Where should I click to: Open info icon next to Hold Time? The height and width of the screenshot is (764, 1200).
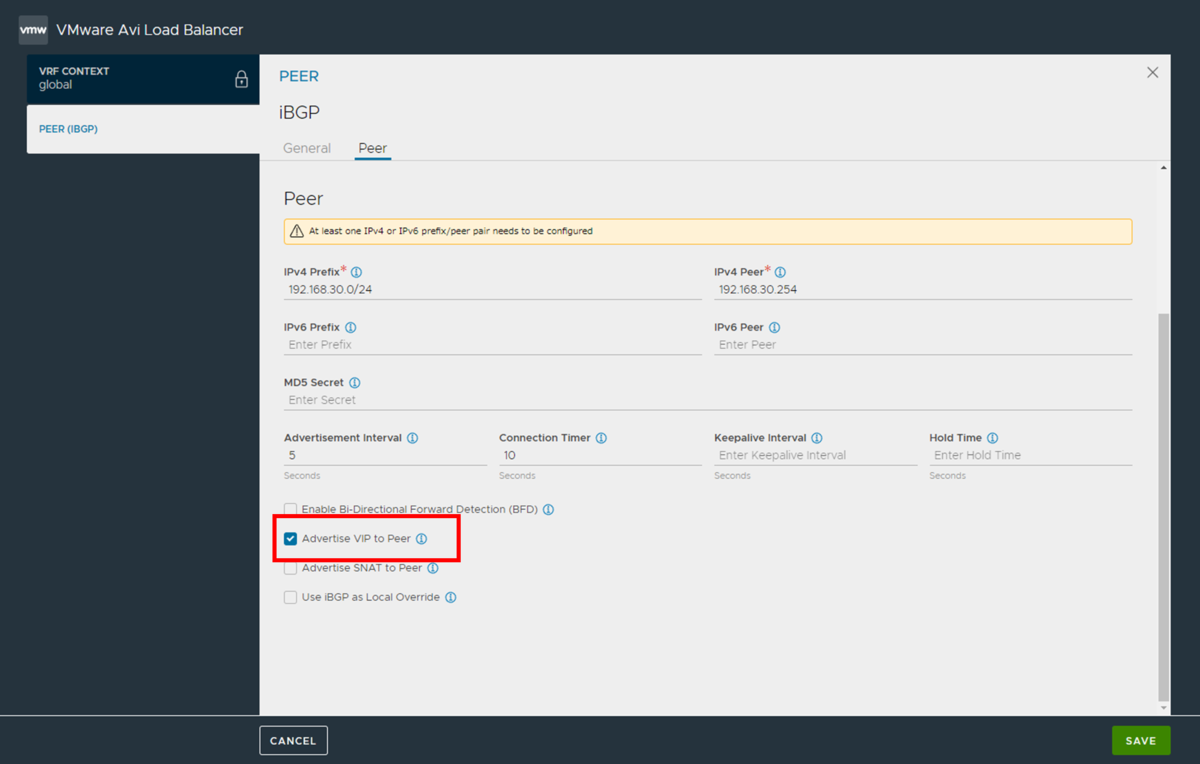[x=992, y=438]
